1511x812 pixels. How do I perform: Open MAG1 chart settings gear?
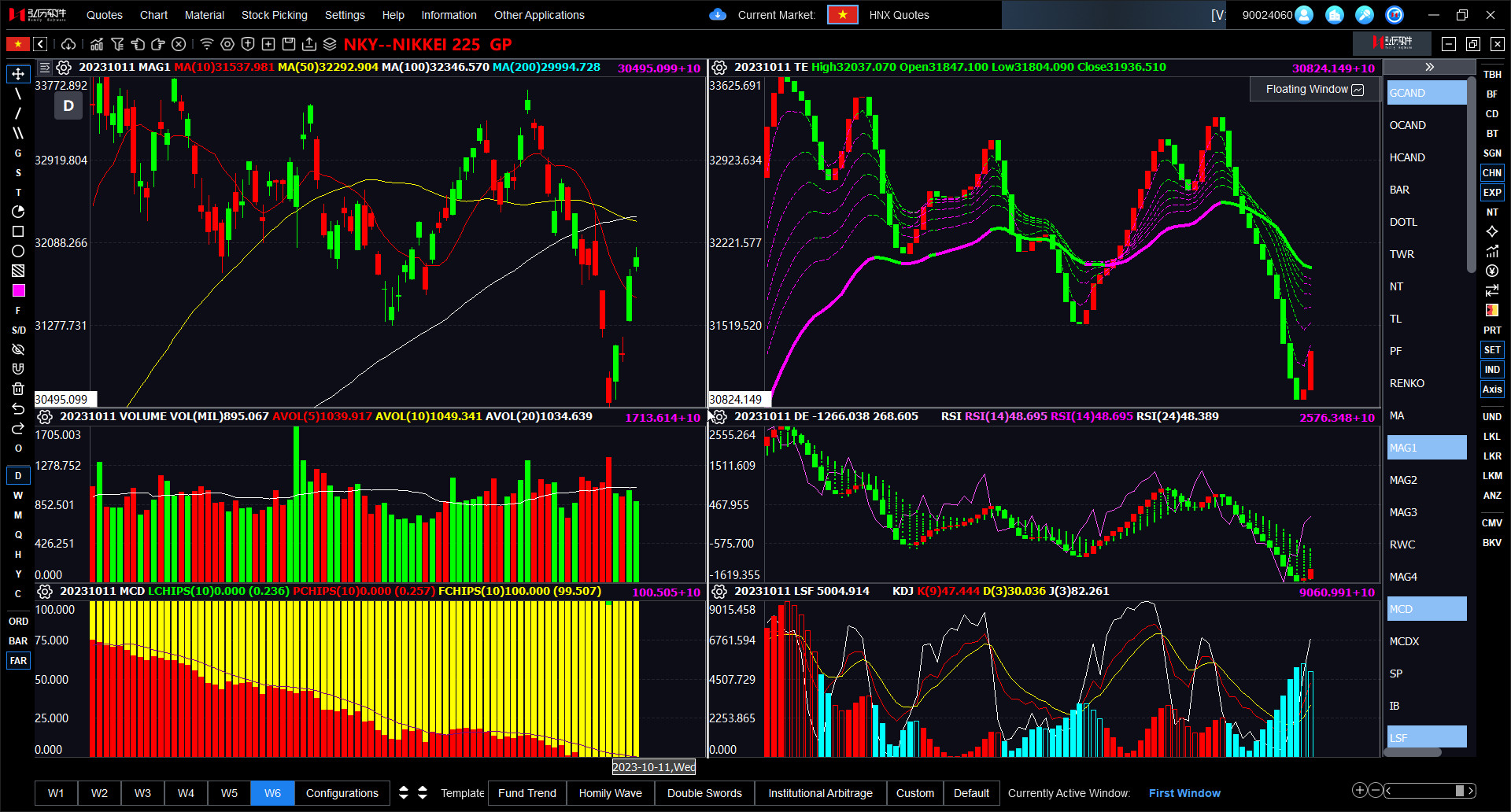point(64,68)
